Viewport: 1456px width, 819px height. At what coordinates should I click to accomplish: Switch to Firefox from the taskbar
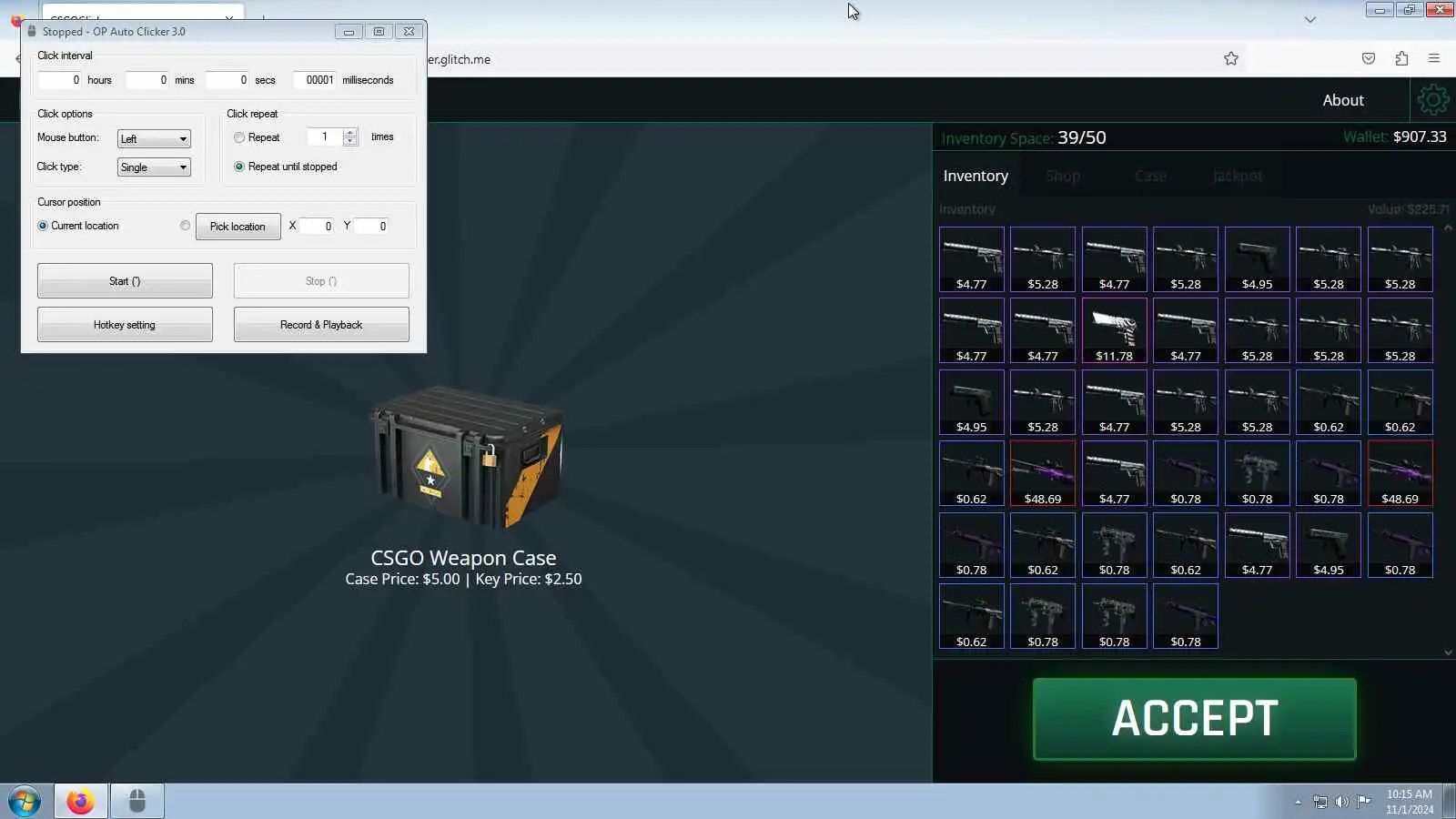coord(80,802)
